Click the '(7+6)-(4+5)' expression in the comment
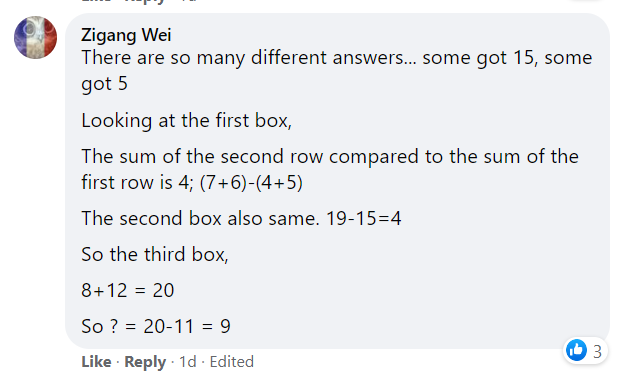The height and width of the screenshot is (379, 633). tap(251, 182)
